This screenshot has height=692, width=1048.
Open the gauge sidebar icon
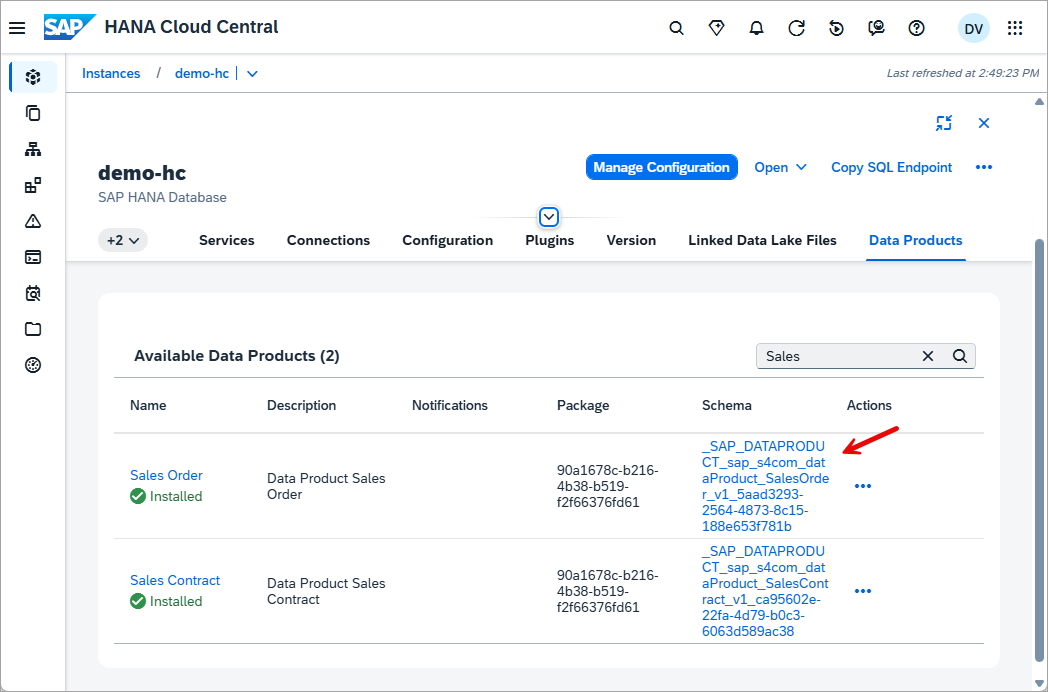pos(33,365)
